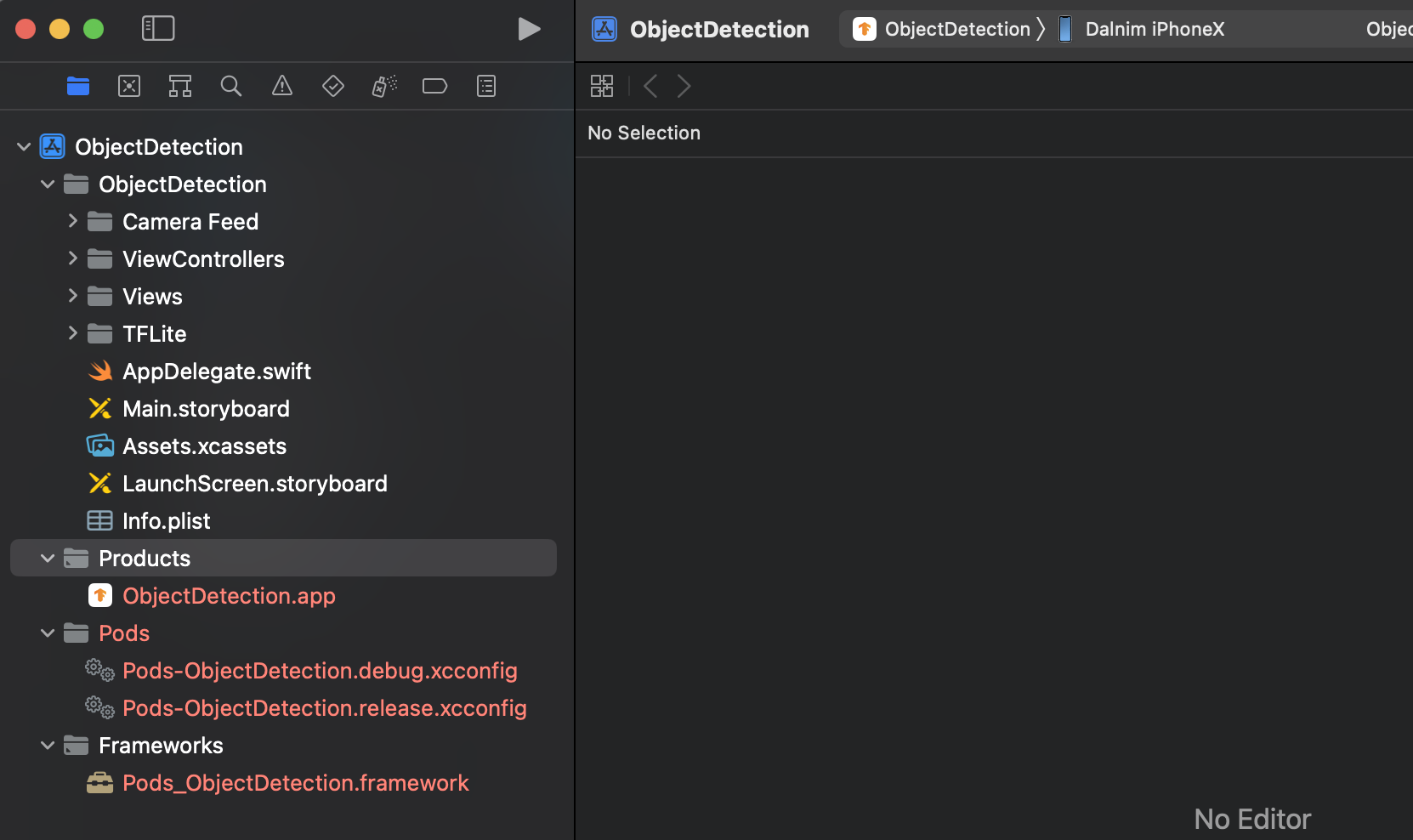
Task: Choose the Dalnim iPhoneX run destination
Action: coord(1155,29)
